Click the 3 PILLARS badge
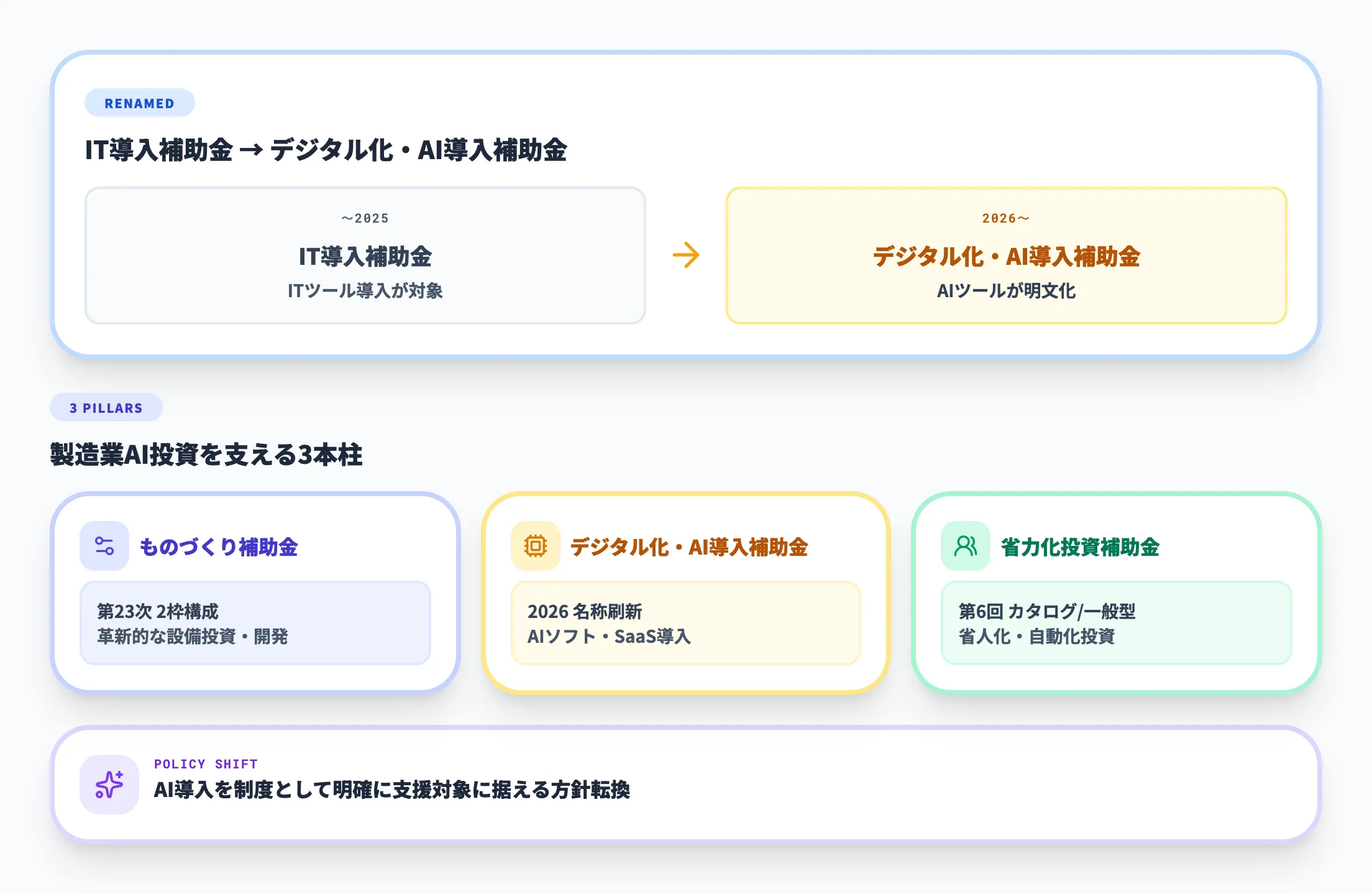Screen dimensions: 1372x894 tap(106, 408)
